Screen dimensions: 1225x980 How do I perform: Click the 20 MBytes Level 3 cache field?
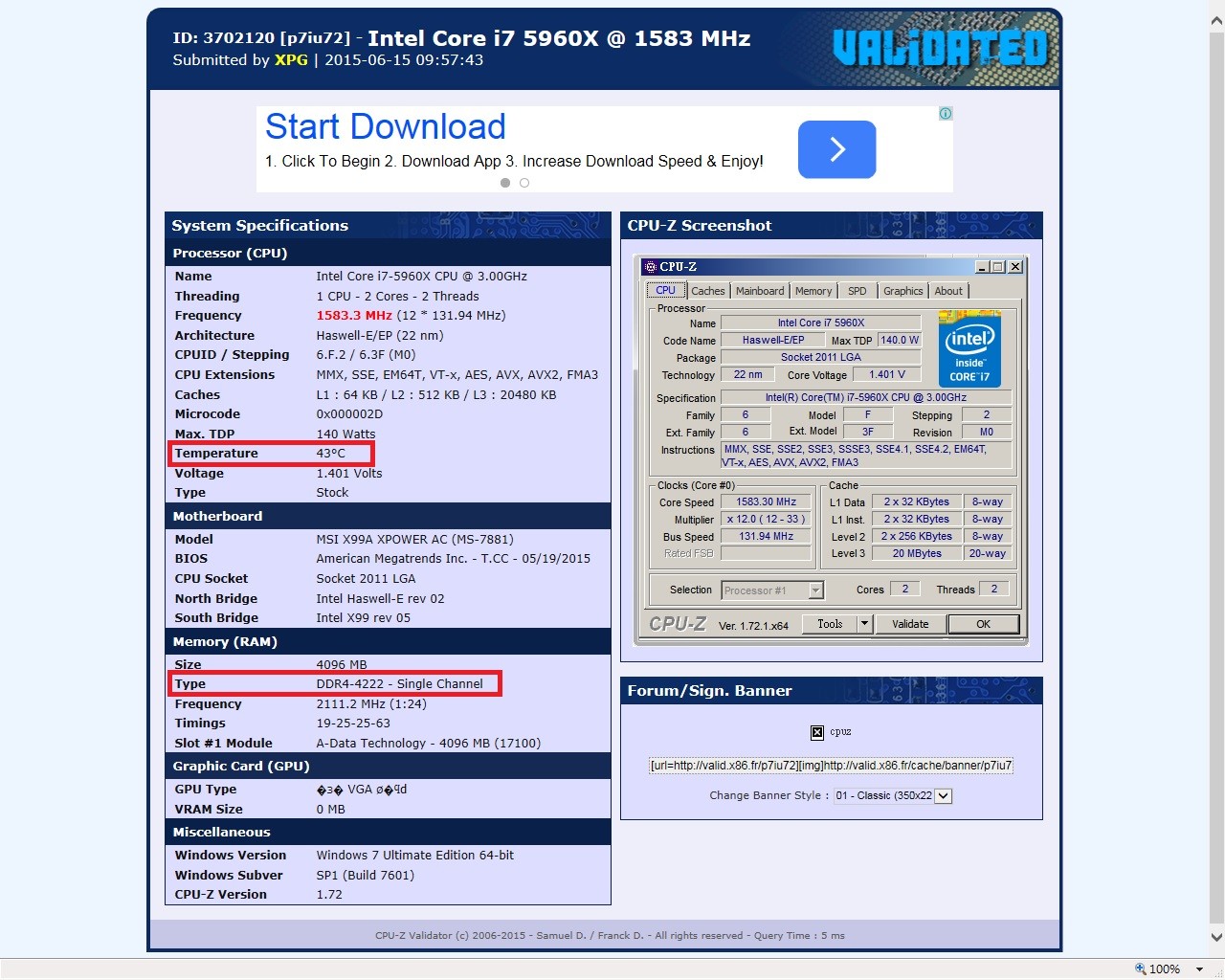[x=917, y=553]
